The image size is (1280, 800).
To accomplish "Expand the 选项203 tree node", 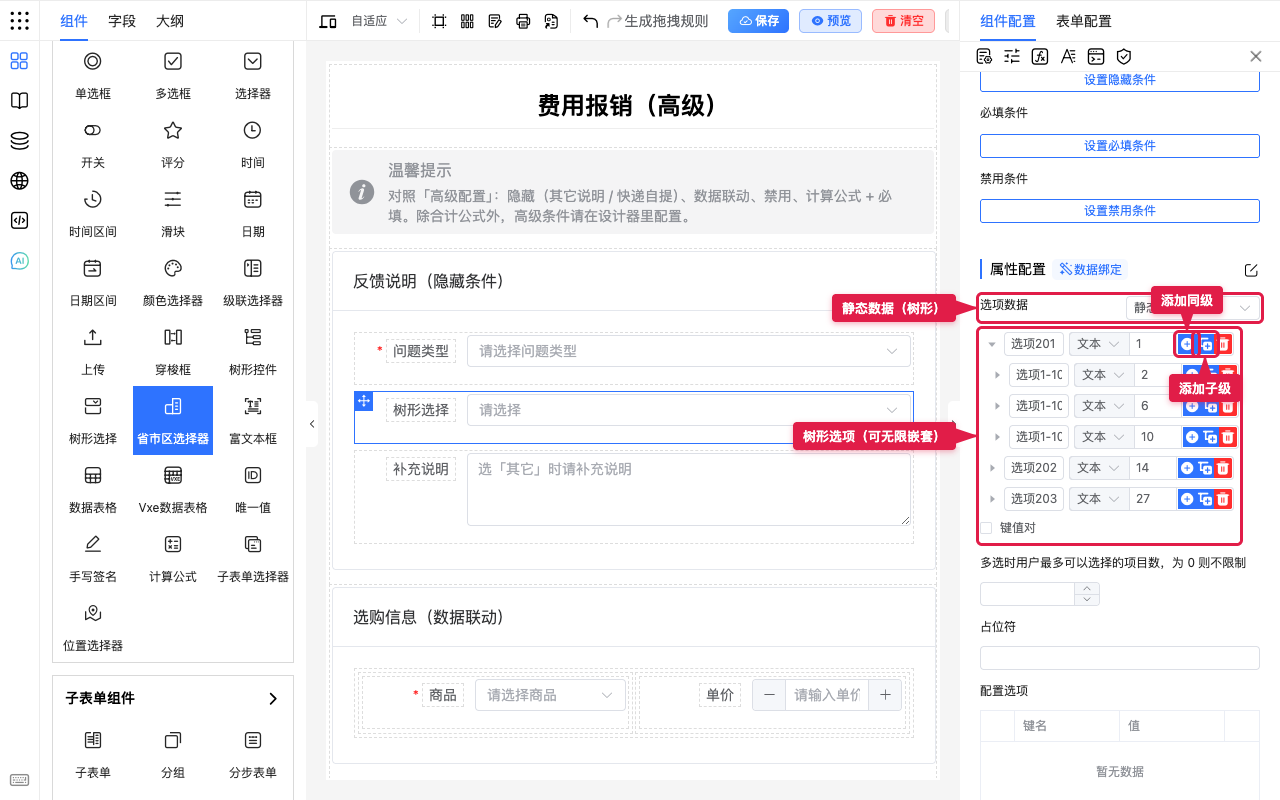I will coord(991,499).
